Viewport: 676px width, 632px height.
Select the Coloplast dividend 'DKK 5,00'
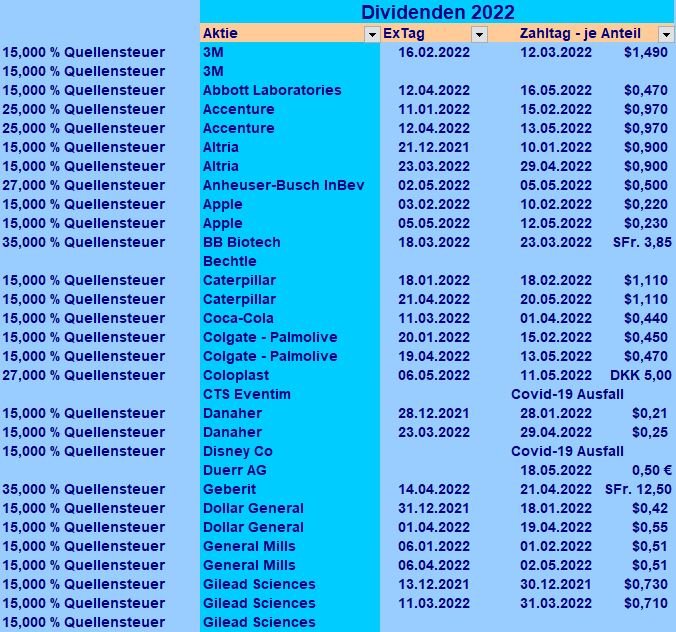[641, 375]
